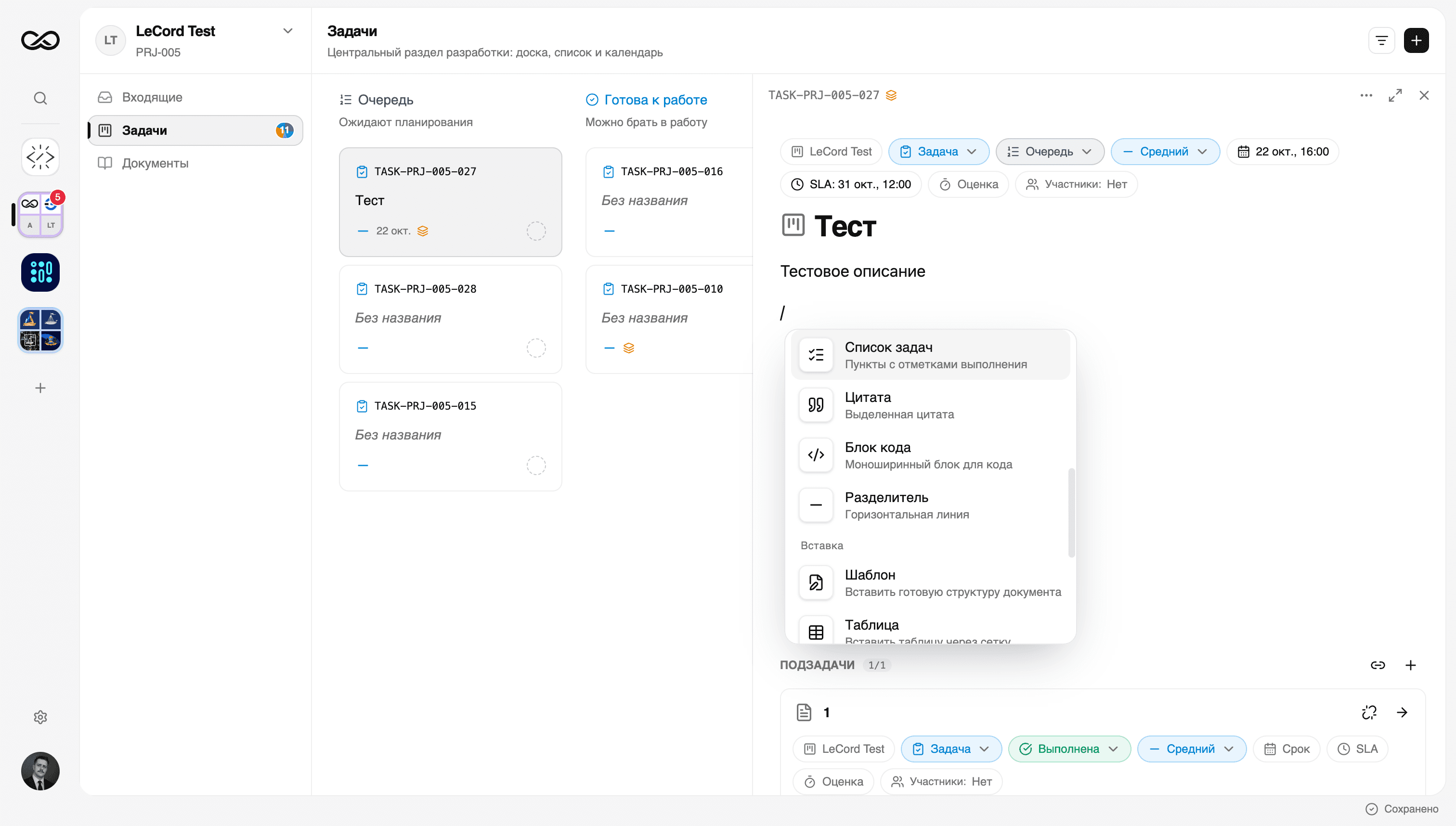This screenshot has width=1456, height=826.
Task: Expand task panel to full screen
Action: coord(1395,95)
